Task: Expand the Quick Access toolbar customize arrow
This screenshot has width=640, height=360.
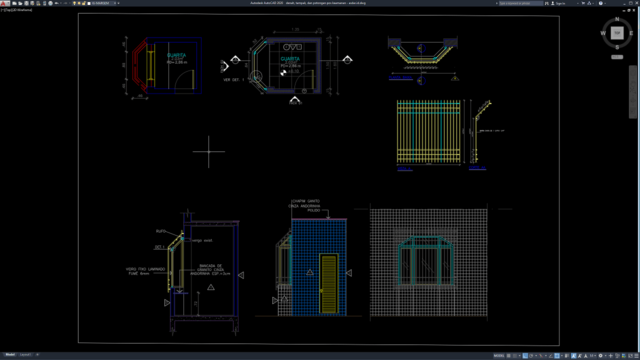Action: point(119,3)
